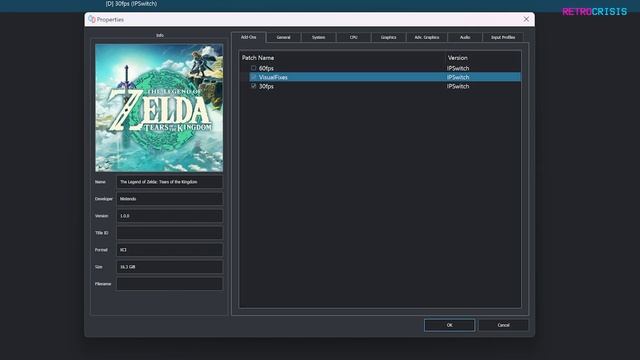
Task: Open the Graphics tab
Action: [389, 38]
